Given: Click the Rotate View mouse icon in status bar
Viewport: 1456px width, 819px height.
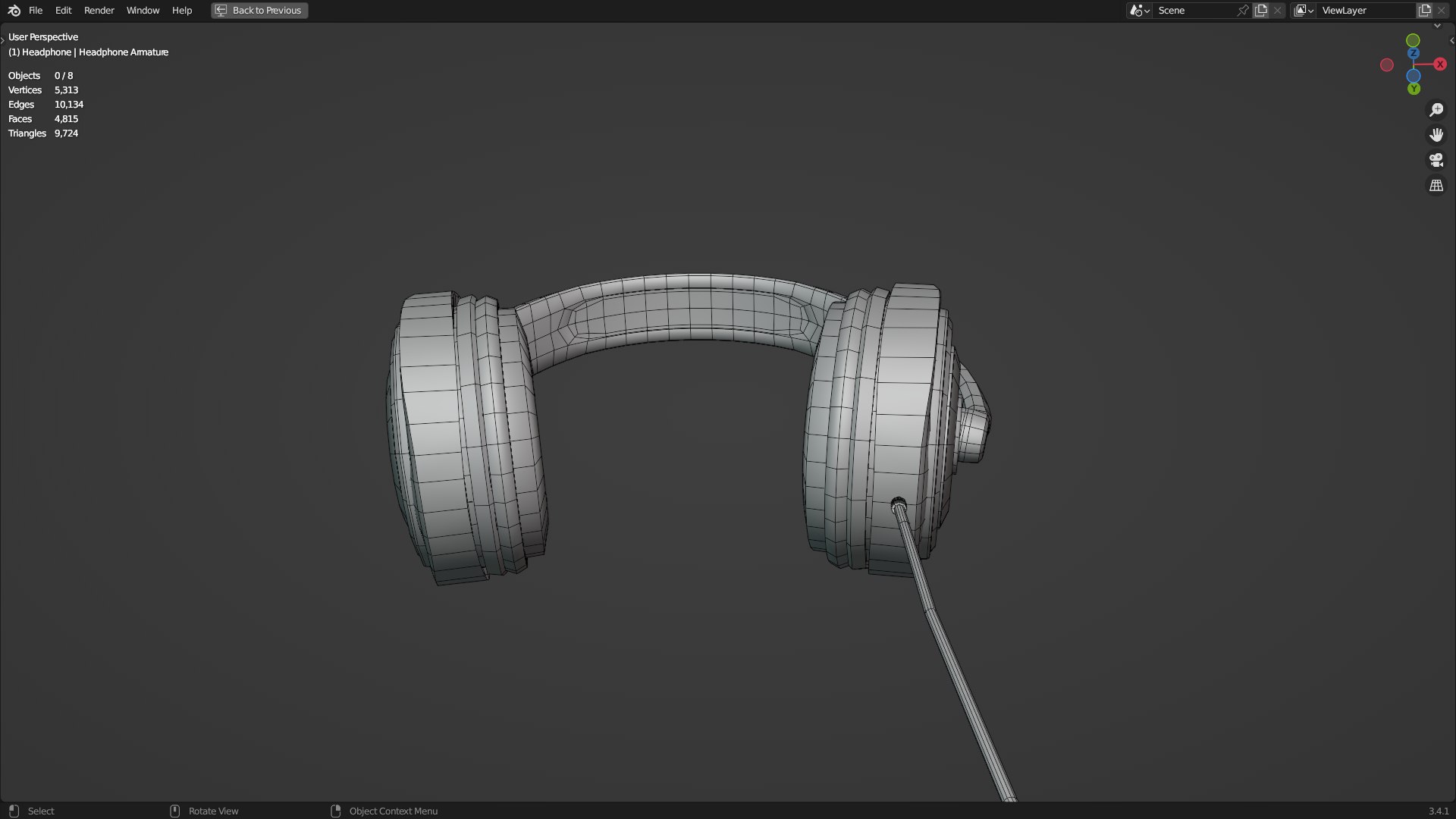Looking at the screenshot, I should click(x=174, y=811).
